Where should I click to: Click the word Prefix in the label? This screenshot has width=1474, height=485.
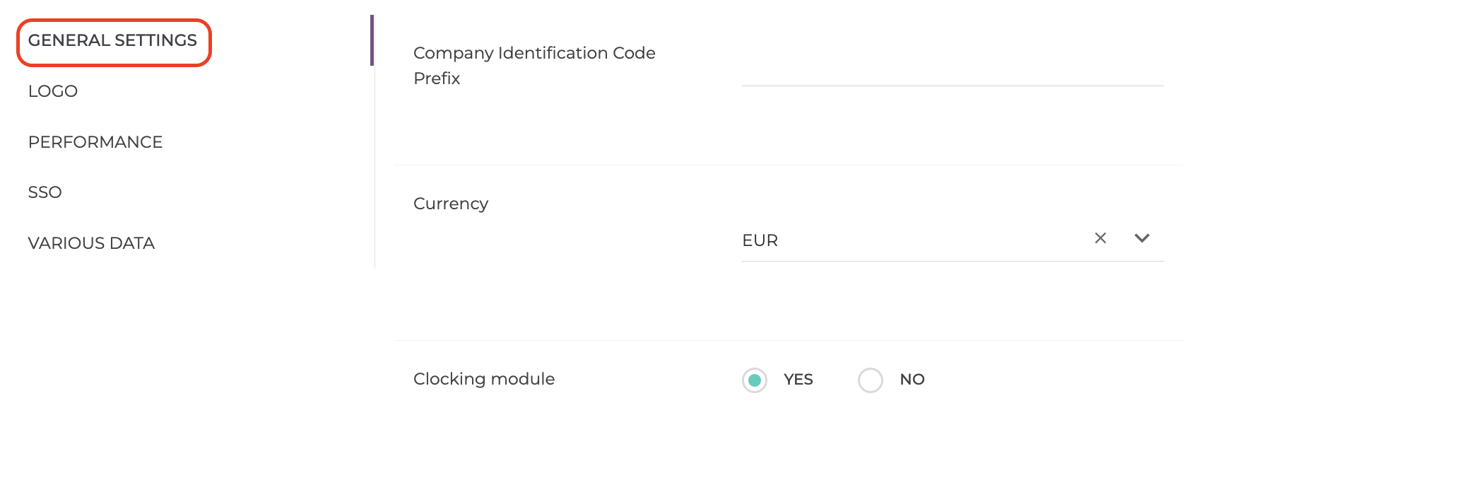point(437,79)
